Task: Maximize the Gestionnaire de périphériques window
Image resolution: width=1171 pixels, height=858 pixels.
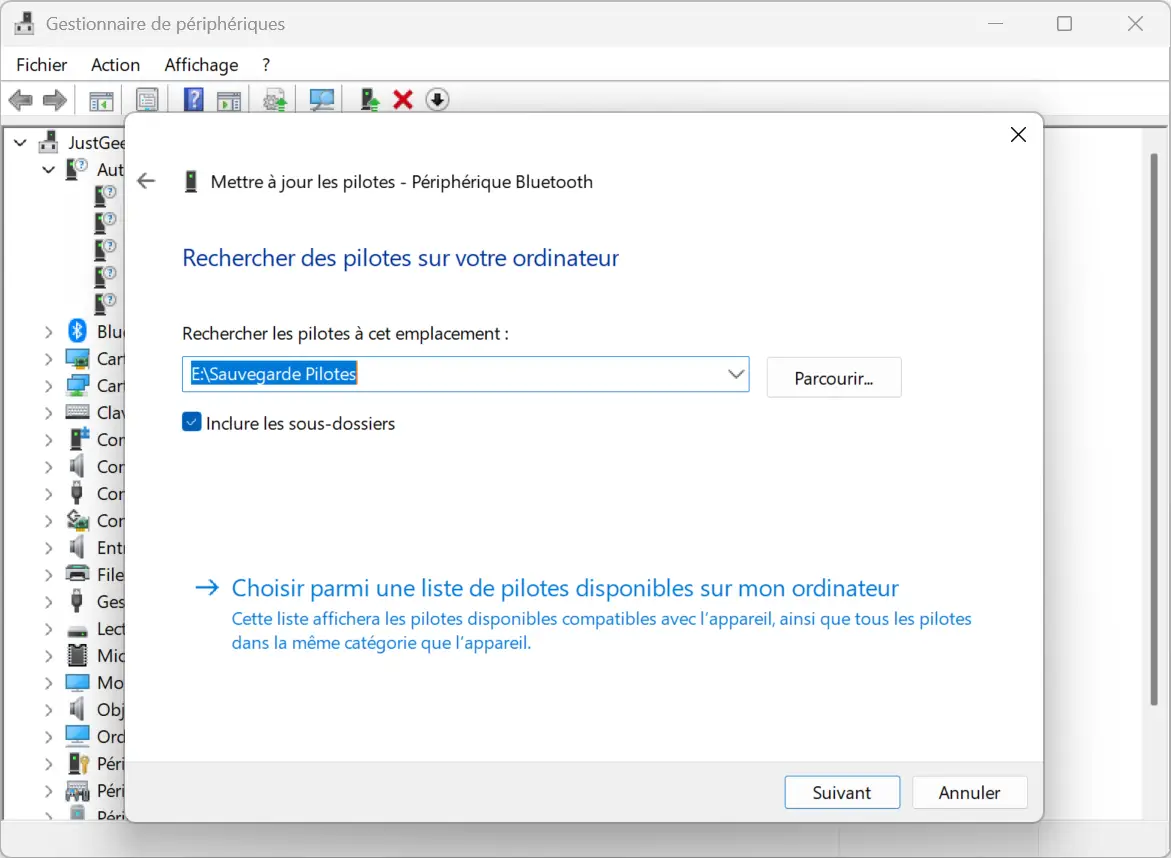Action: click(x=1064, y=24)
